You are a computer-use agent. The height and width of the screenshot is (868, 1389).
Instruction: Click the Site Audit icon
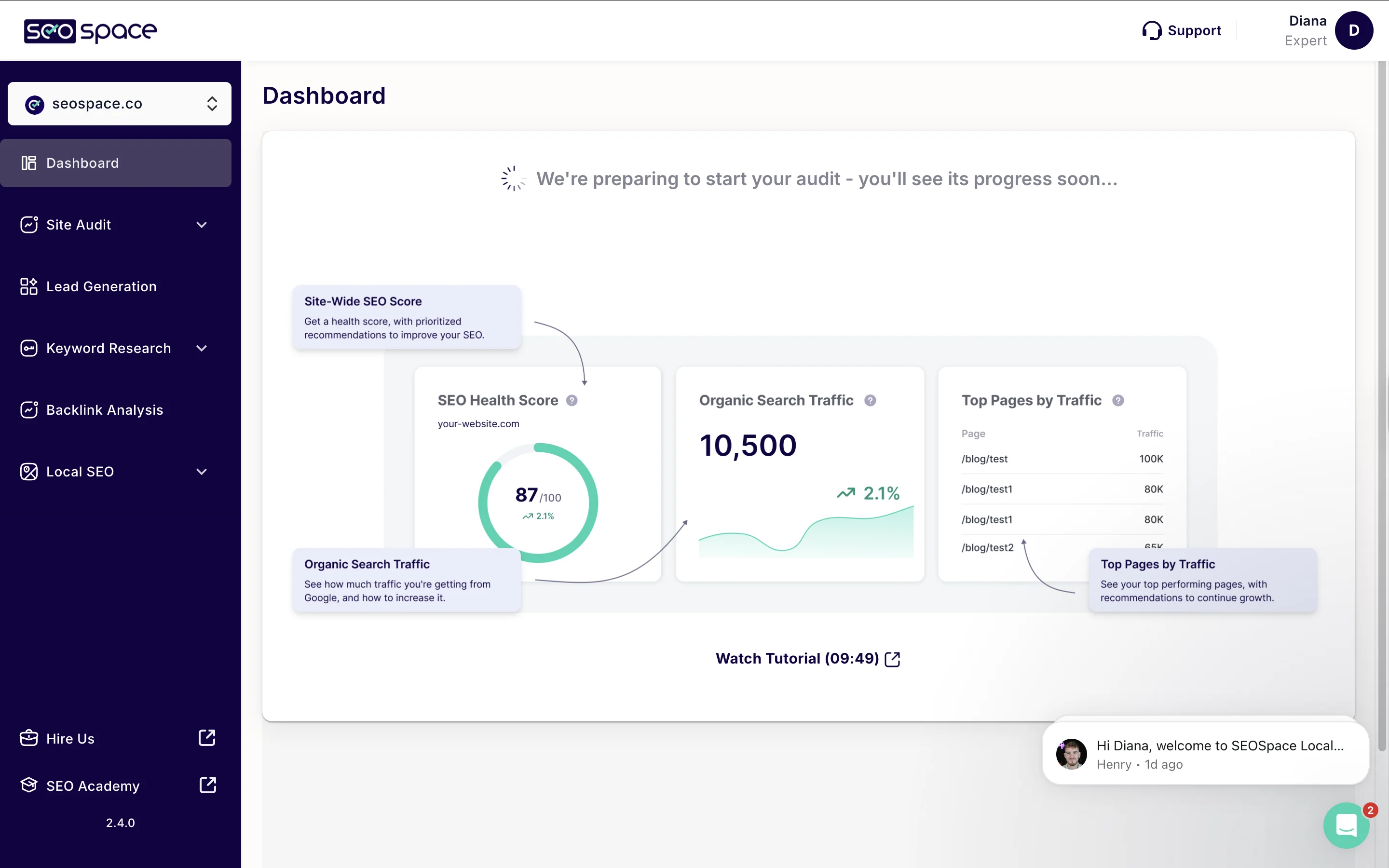coord(29,224)
